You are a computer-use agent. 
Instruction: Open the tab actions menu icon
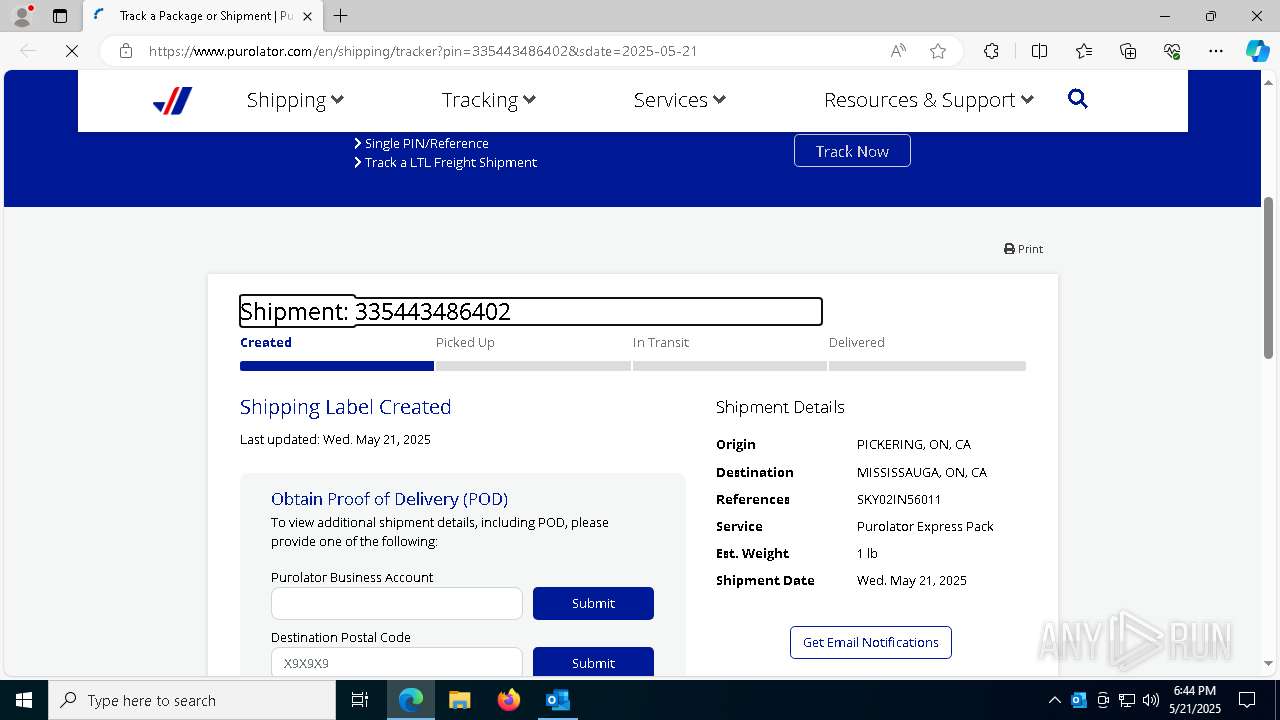[60, 16]
